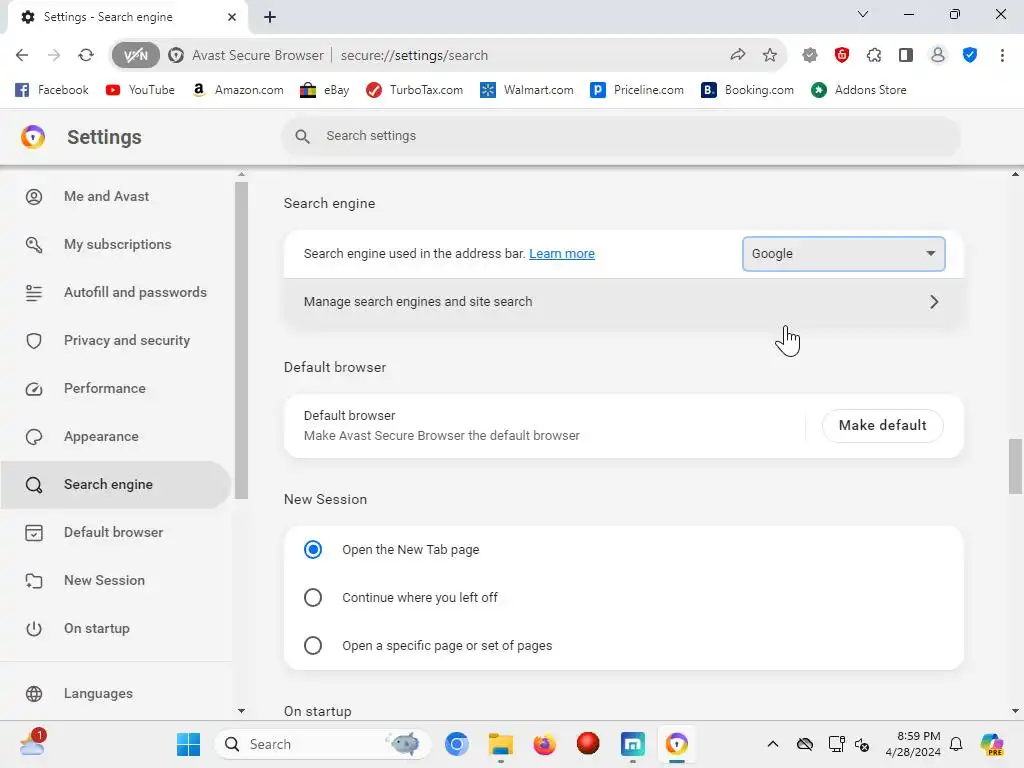This screenshot has height=768, width=1024.
Task: Open the Booking.com bookmark
Action: coord(748,90)
